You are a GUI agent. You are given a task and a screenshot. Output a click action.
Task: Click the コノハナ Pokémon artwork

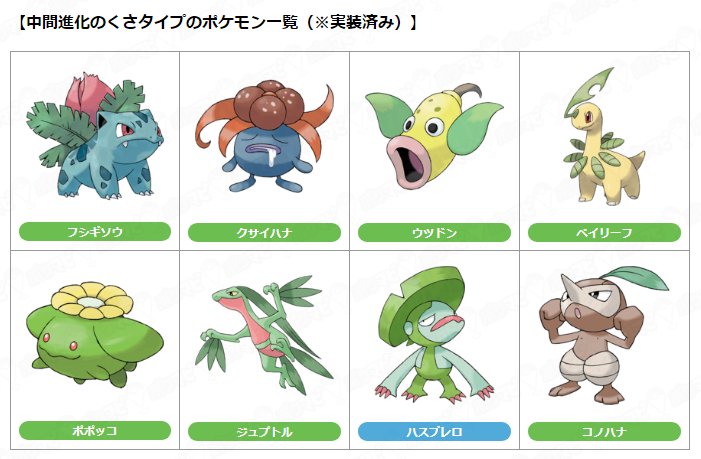604,335
